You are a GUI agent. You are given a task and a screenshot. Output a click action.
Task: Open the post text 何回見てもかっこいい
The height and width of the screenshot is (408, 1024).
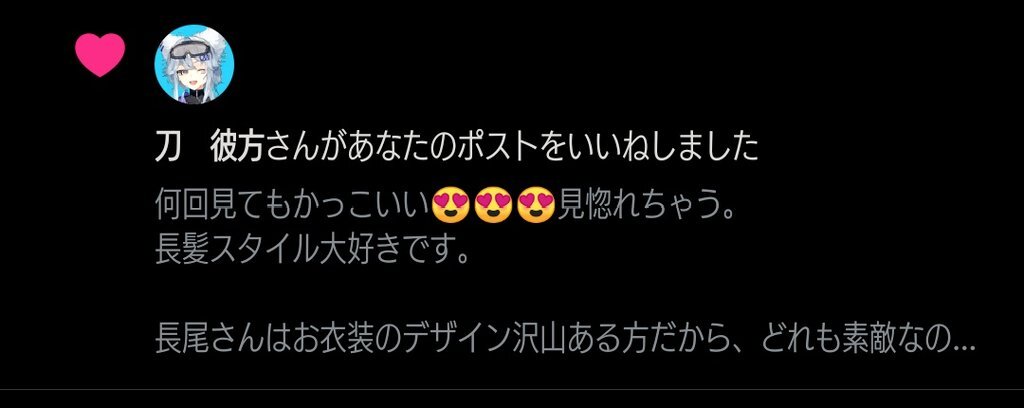(x=293, y=205)
